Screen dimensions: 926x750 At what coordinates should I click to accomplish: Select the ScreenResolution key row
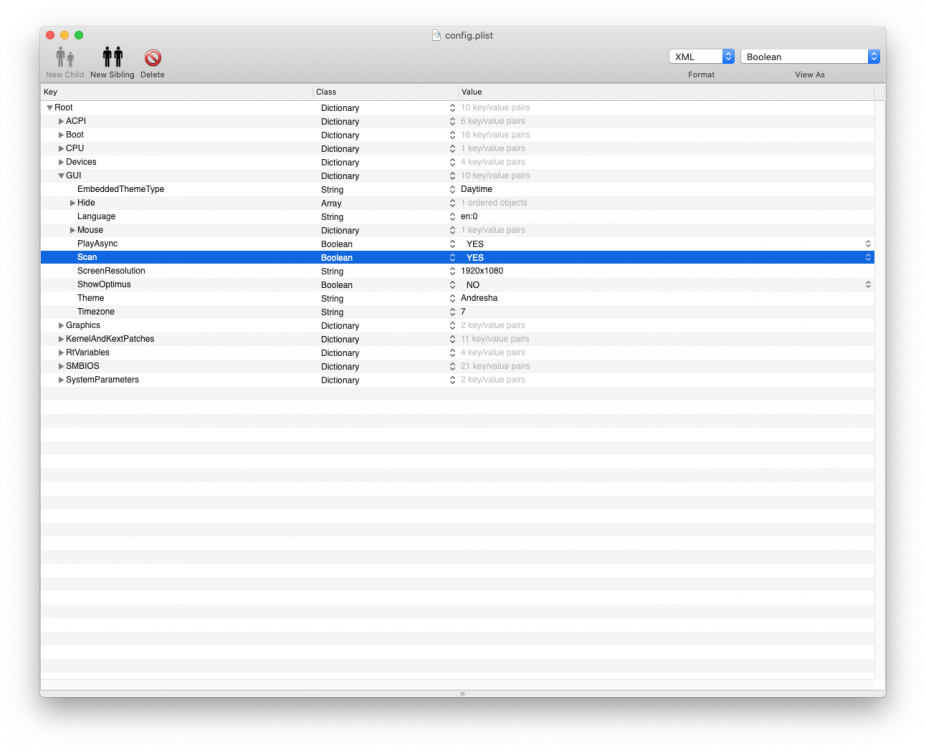coord(111,270)
